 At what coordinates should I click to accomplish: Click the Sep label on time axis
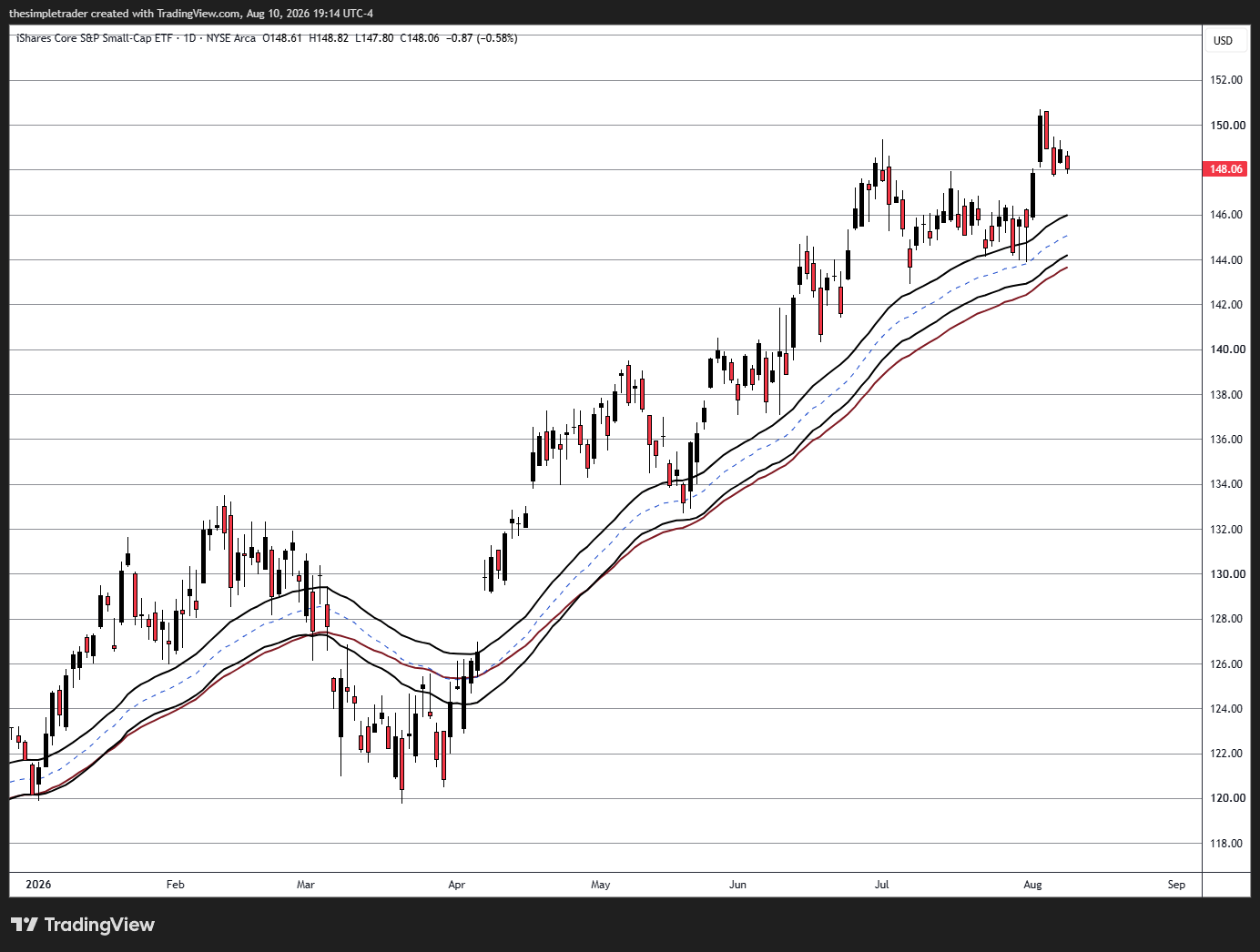1176,885
